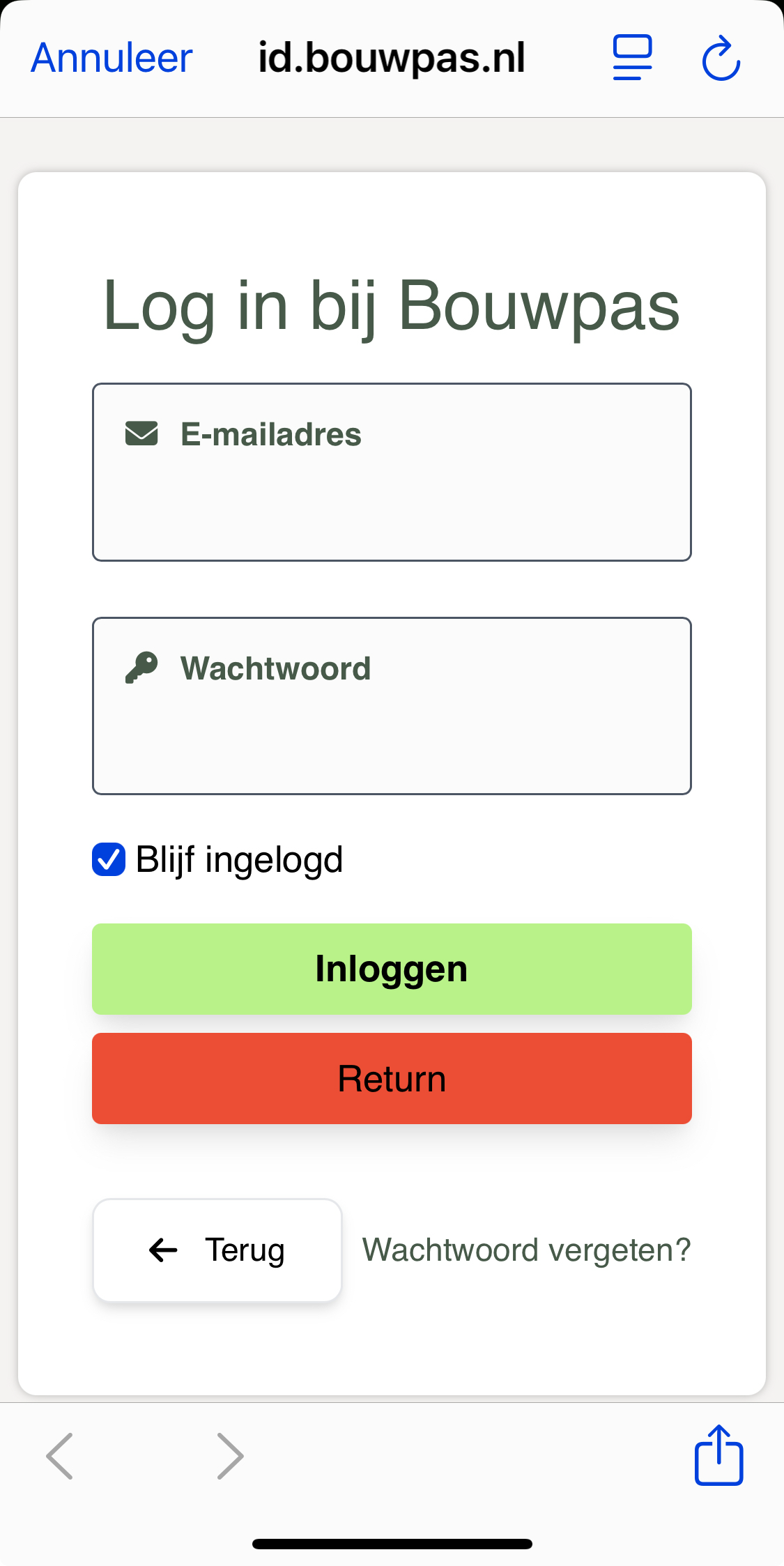This screenshot has height=1566, width=784.
Task: Tap the id.bouwpas.nl address title
Action: 392,58
